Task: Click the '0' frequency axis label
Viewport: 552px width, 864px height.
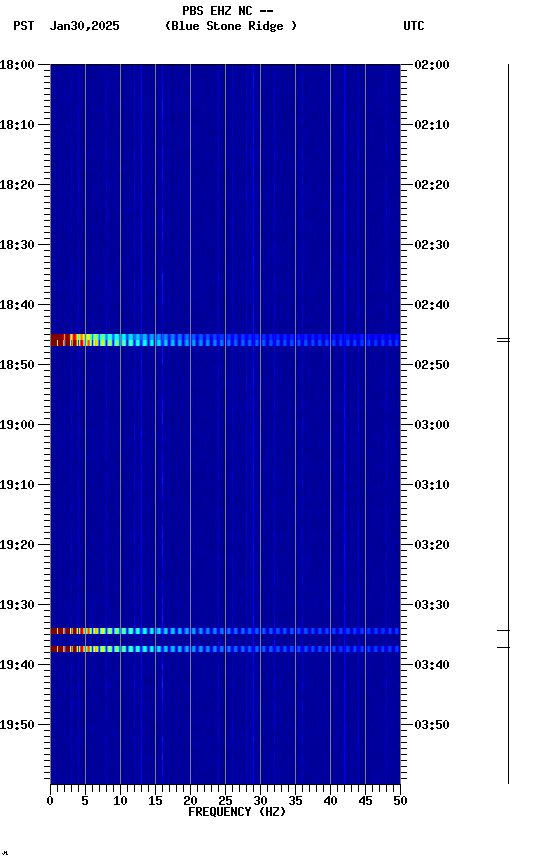Action: tap(50, 801)
